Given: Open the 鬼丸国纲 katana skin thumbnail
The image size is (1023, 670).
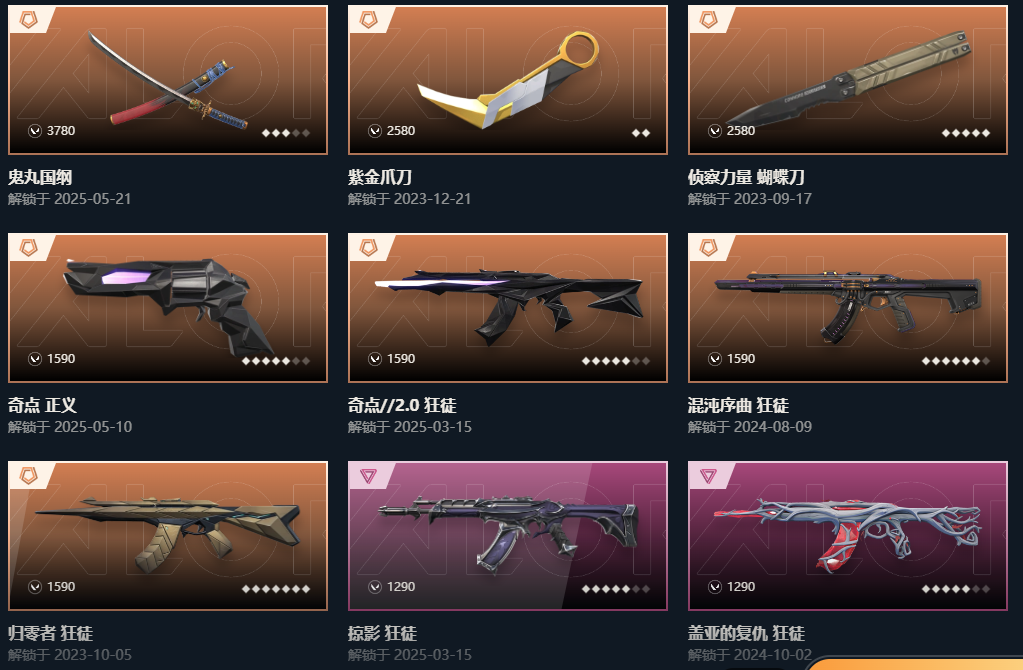Looking at the screenshot, I should pyautogui.click(x=168, y=80).
